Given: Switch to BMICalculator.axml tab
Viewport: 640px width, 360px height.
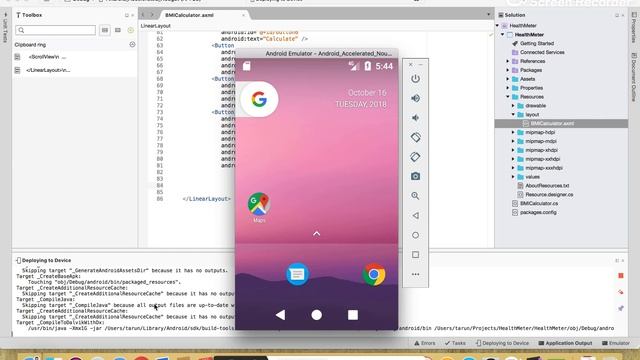Looking at the screenshot, I should click(189, 15).
